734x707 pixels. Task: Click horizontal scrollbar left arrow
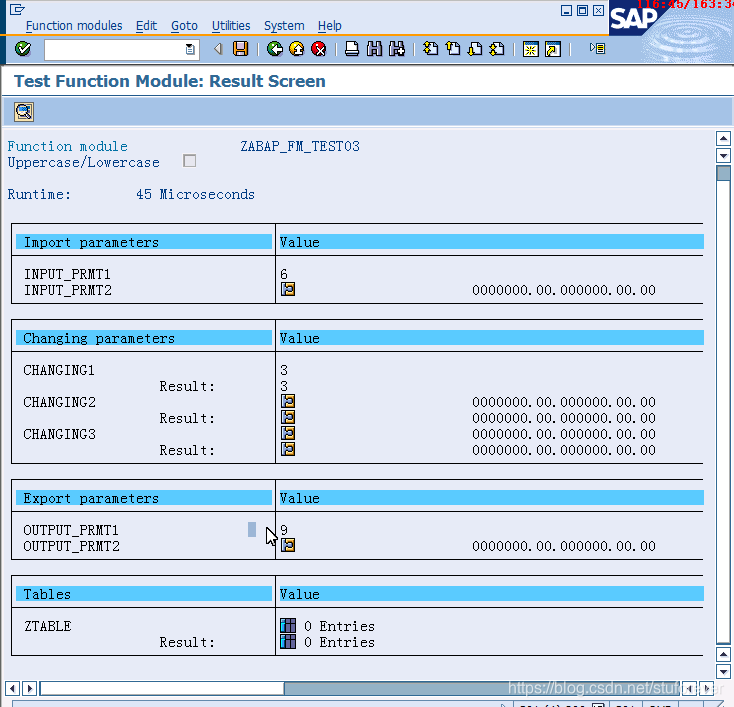click(12, 688)
